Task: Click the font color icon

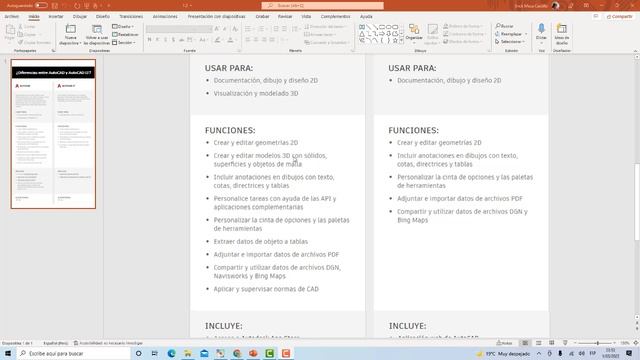Action: tap(230, 40)
